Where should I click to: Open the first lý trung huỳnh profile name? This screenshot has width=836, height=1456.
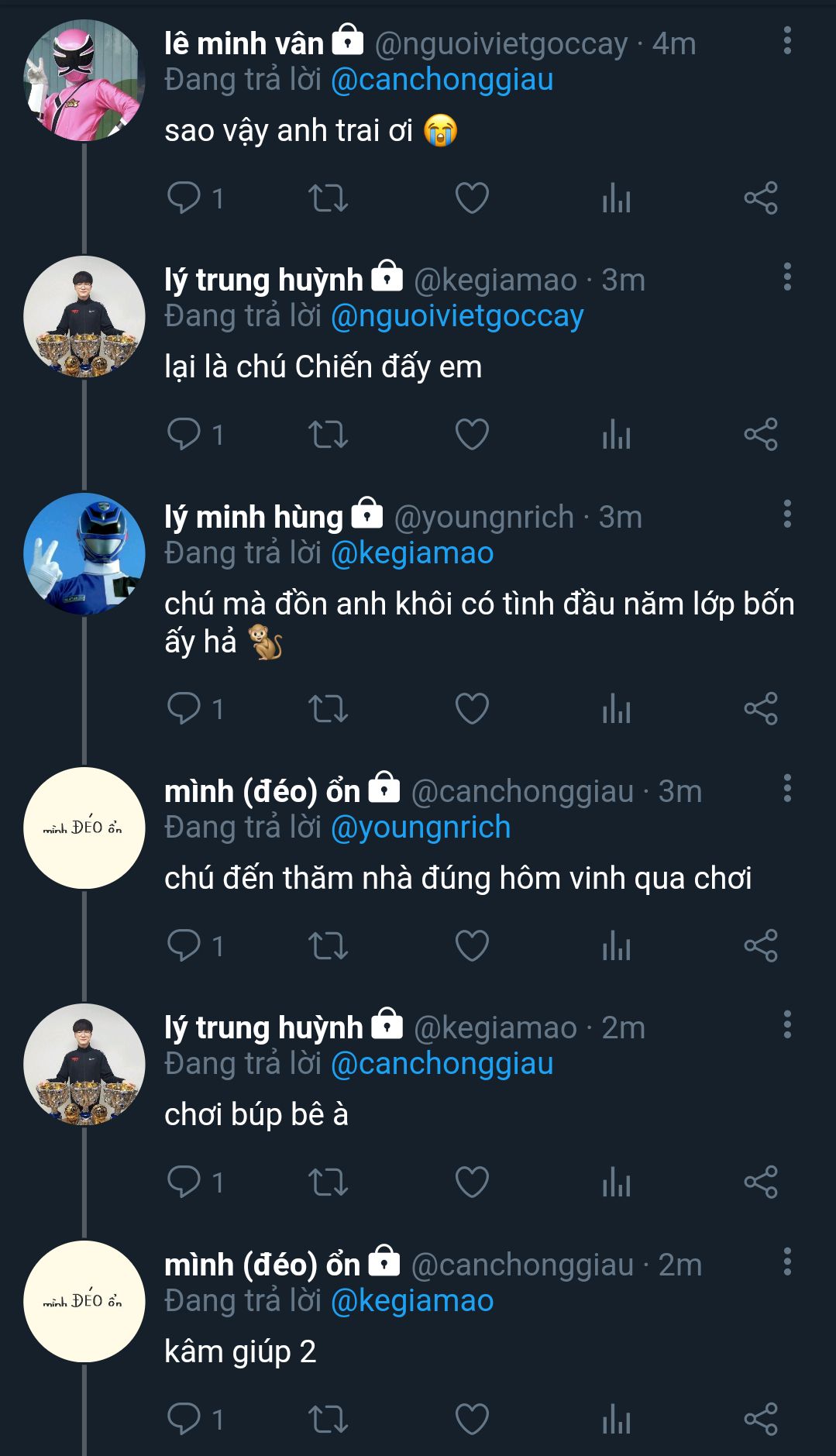point(263,280)
